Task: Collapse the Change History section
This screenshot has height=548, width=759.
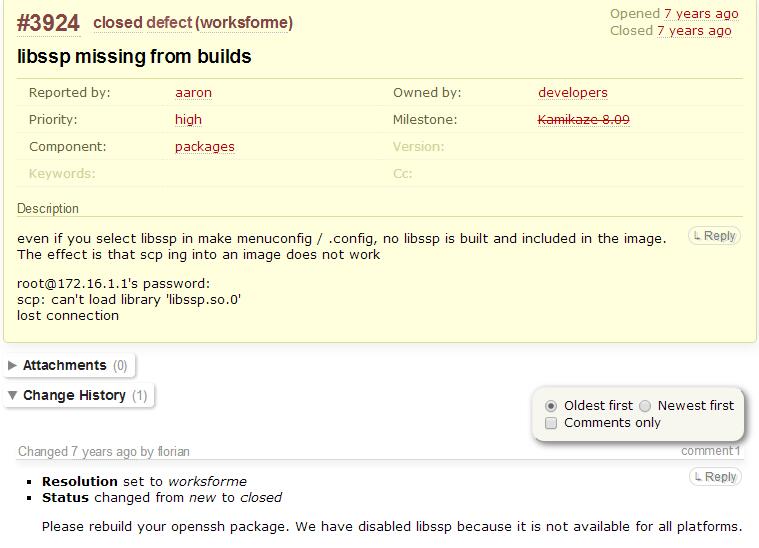Action: (x=74, y=396)
